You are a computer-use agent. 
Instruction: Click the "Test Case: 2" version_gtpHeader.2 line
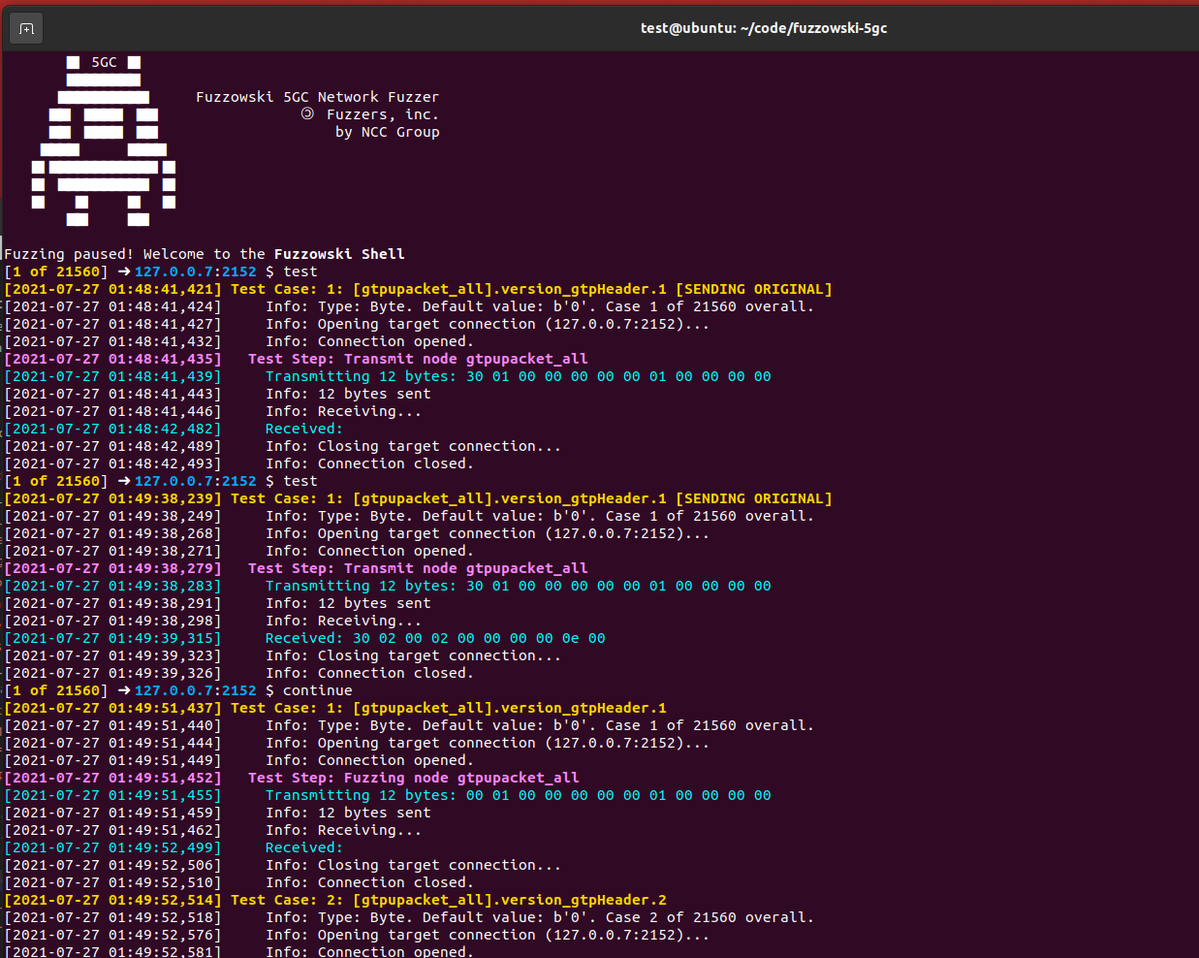point(448,900)
